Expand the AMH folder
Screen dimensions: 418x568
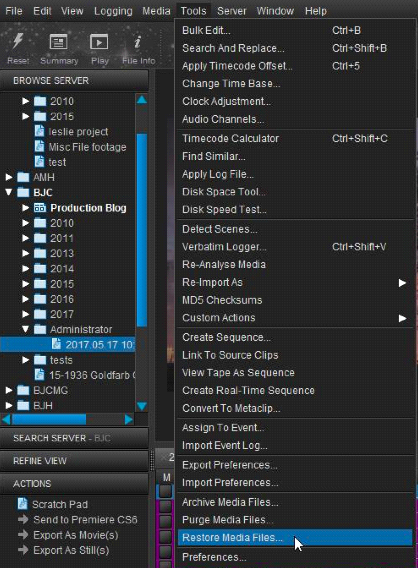9,177
